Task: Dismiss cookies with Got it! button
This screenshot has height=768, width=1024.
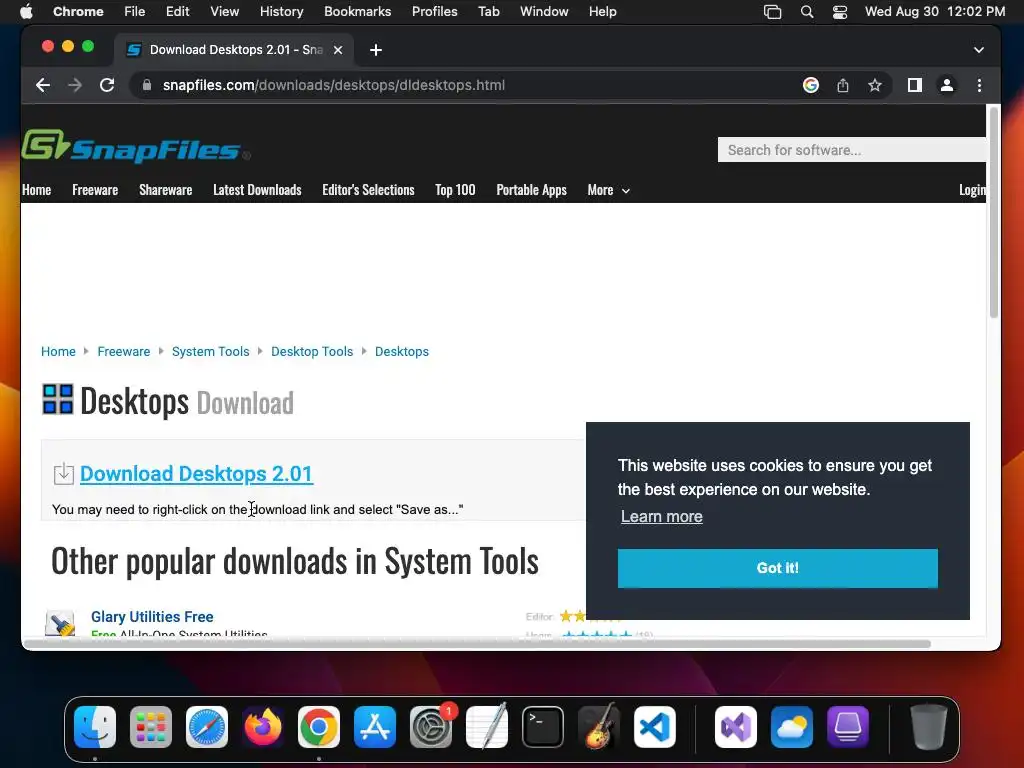Action: click(x=777, y=568)
